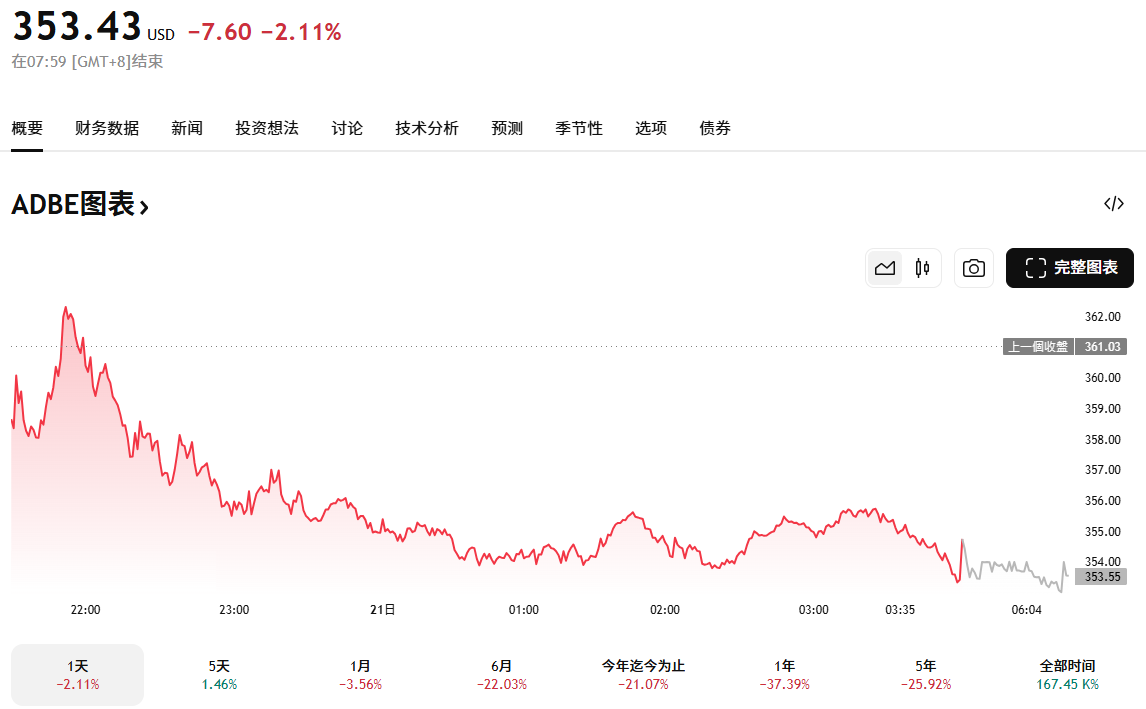This screenshot has width=1146, height=709.
Task: Open the 季节性 tab
Action: click(579, 129)
